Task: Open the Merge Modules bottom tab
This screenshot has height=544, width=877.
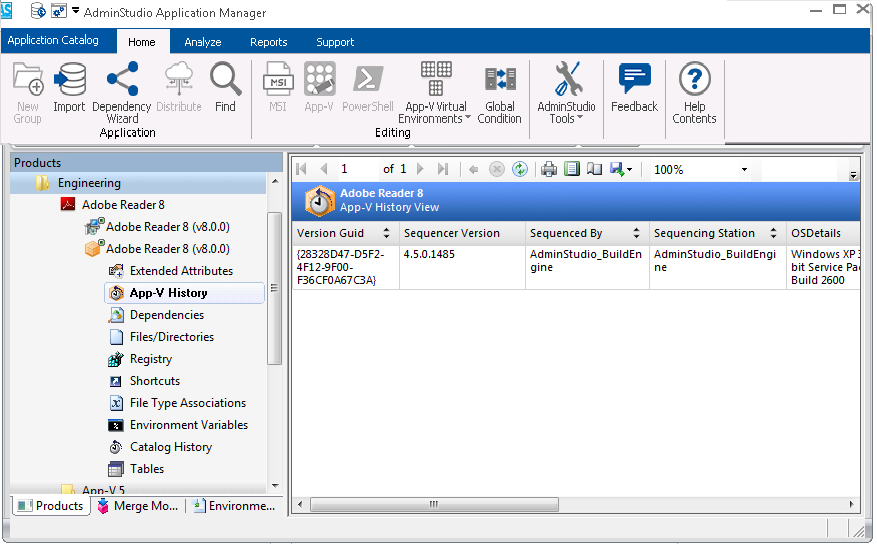Action: 137,506
